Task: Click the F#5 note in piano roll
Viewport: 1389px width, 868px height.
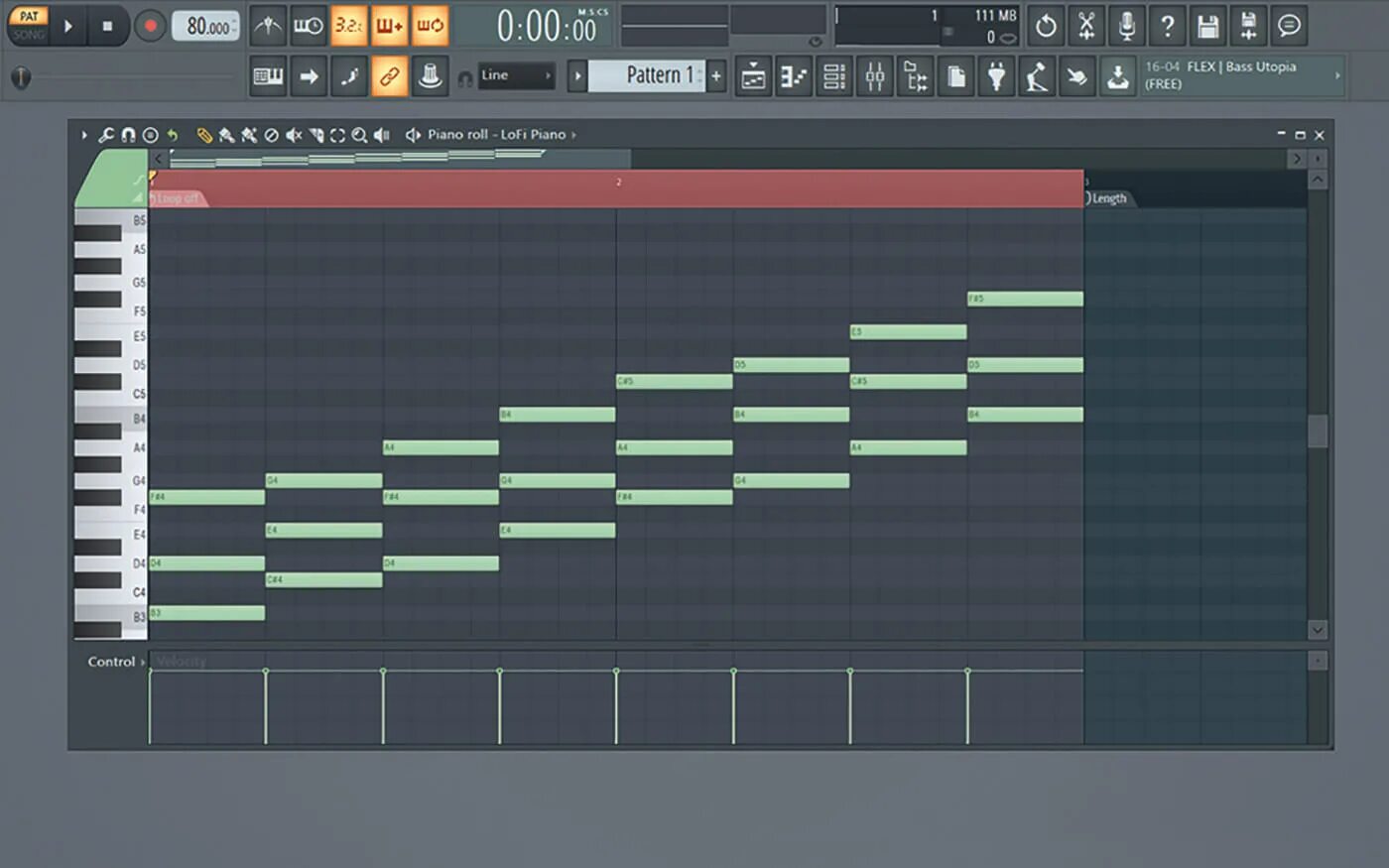Action: coord(1025,299)
